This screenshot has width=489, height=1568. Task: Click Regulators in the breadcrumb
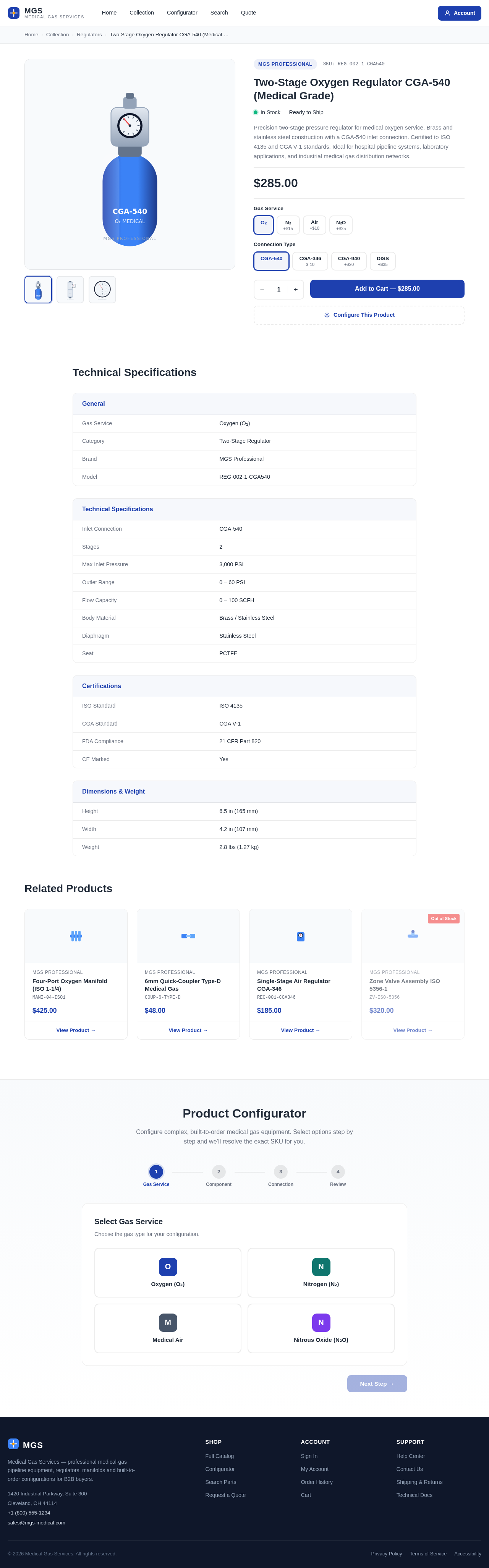pos(89,35)
